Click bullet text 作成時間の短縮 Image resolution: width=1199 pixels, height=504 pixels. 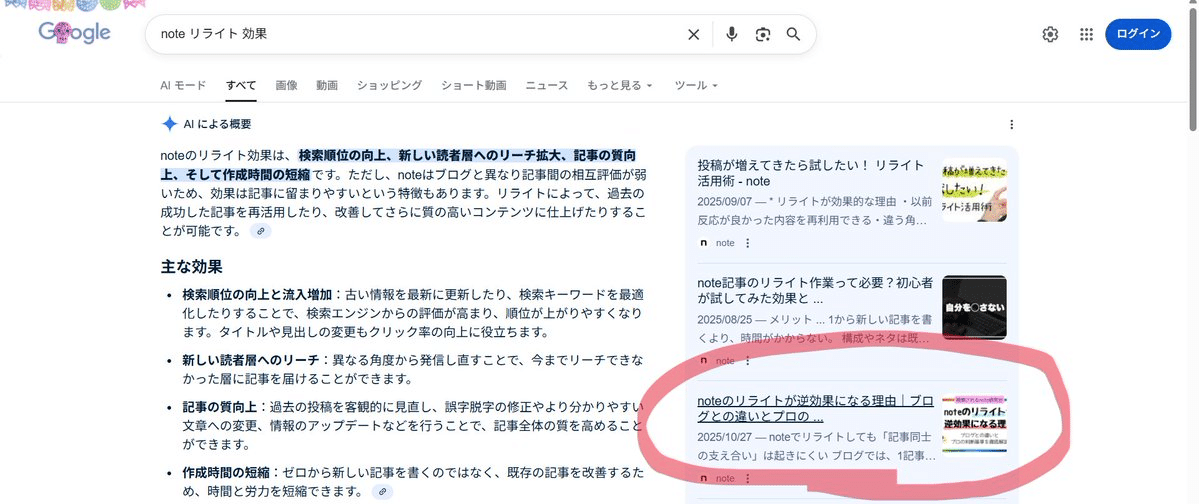pos(226,473)
